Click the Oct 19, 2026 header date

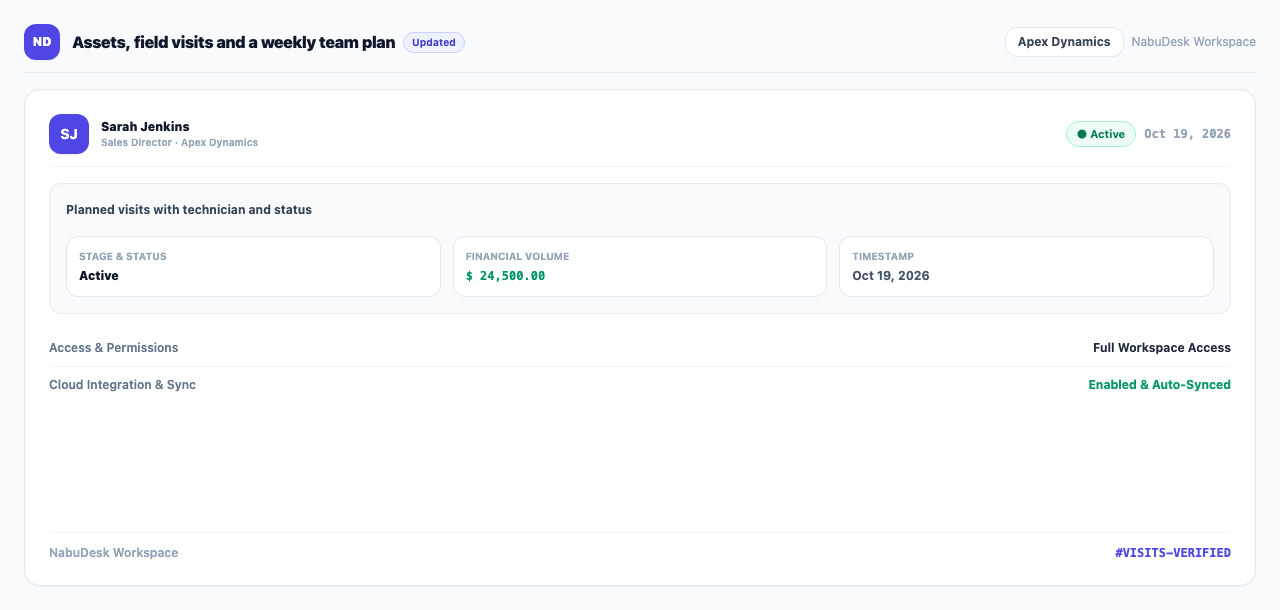pos(1187,134)
